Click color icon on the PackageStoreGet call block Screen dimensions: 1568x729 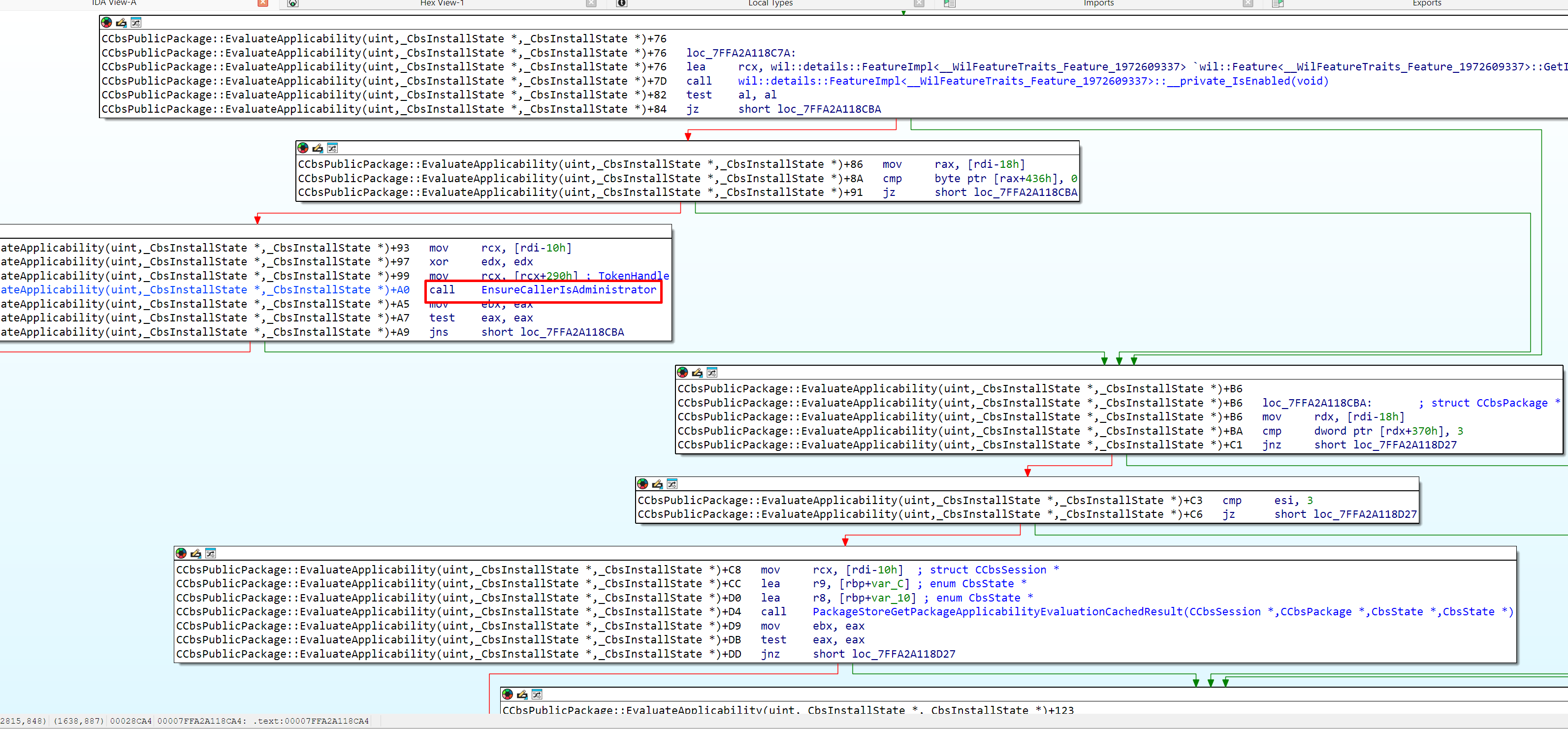pyautogui.click(x=181, y=553)
